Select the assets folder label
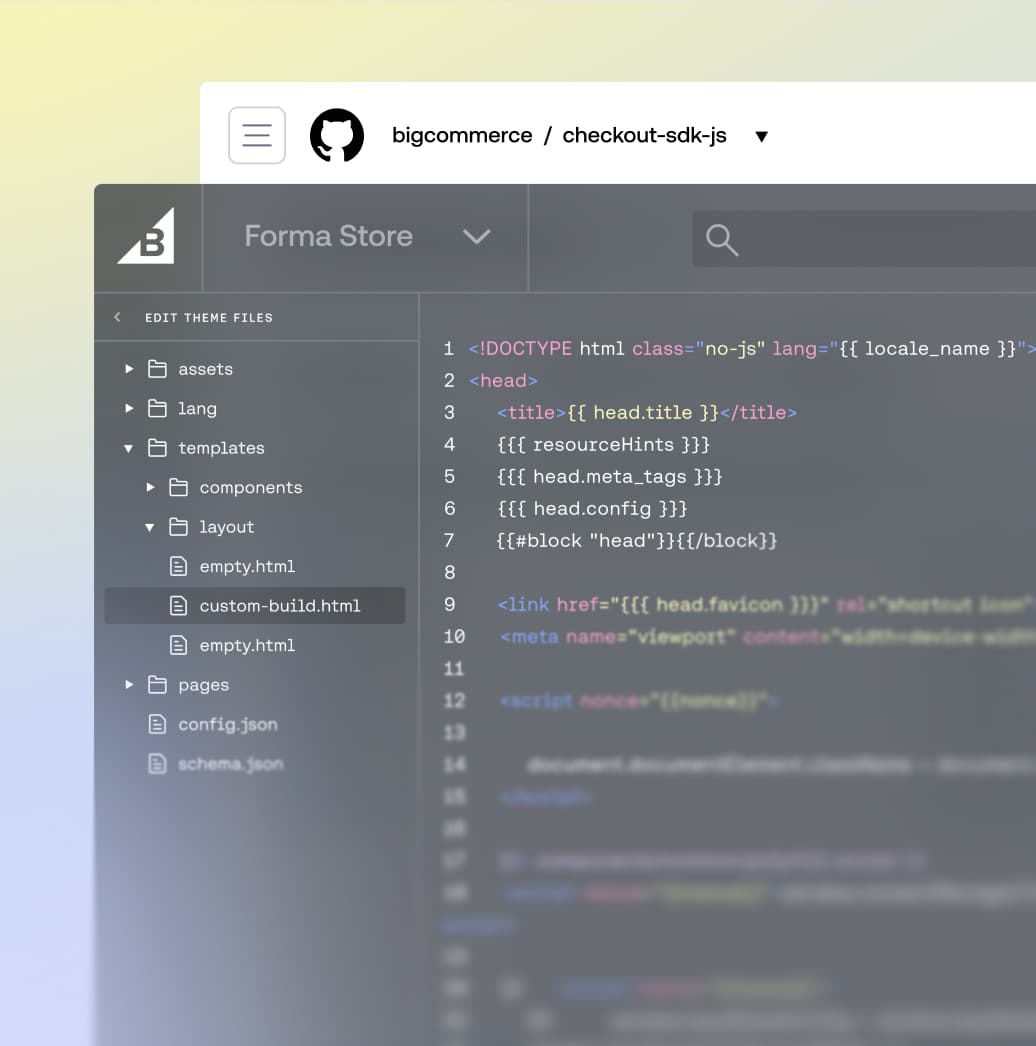 205,369
